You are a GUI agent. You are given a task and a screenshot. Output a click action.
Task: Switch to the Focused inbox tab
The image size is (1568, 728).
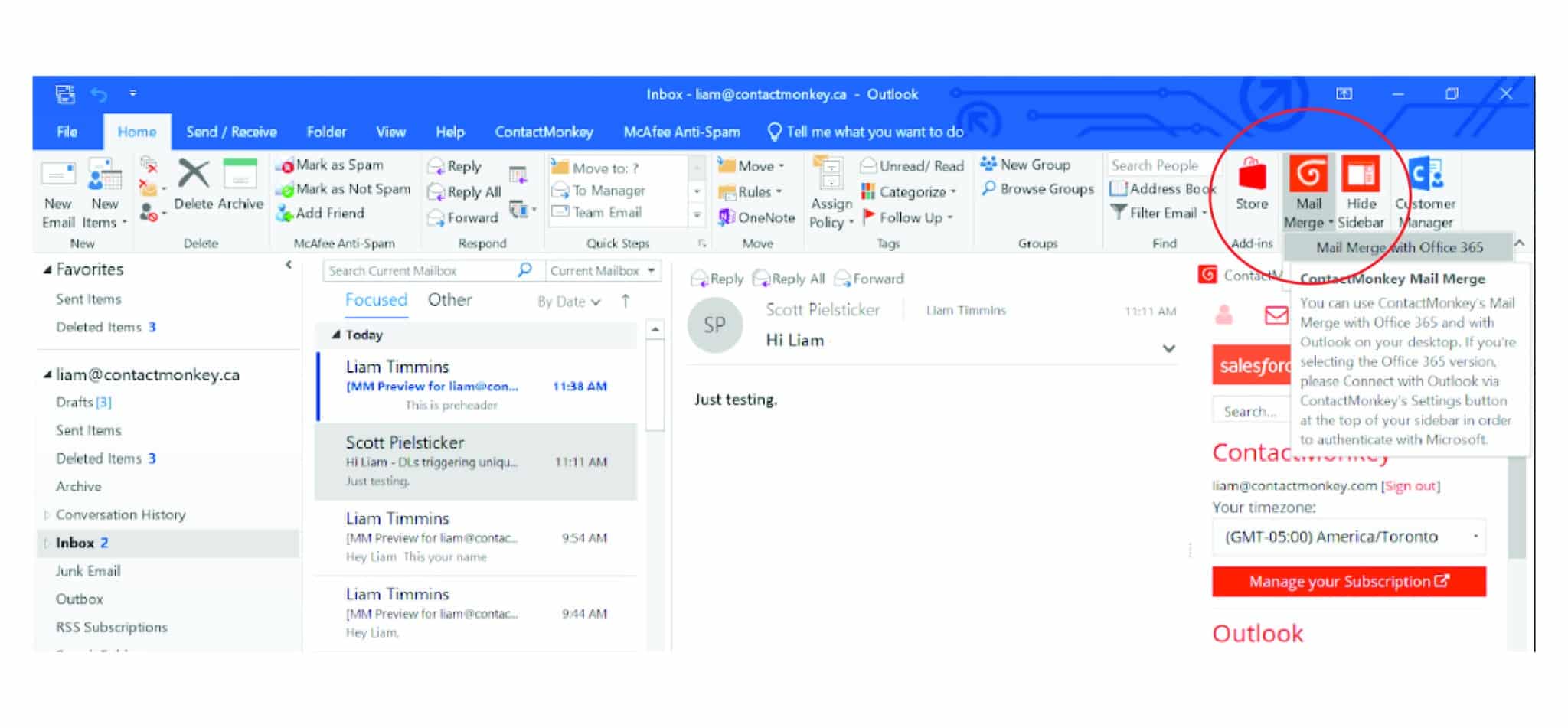(376, 300)
